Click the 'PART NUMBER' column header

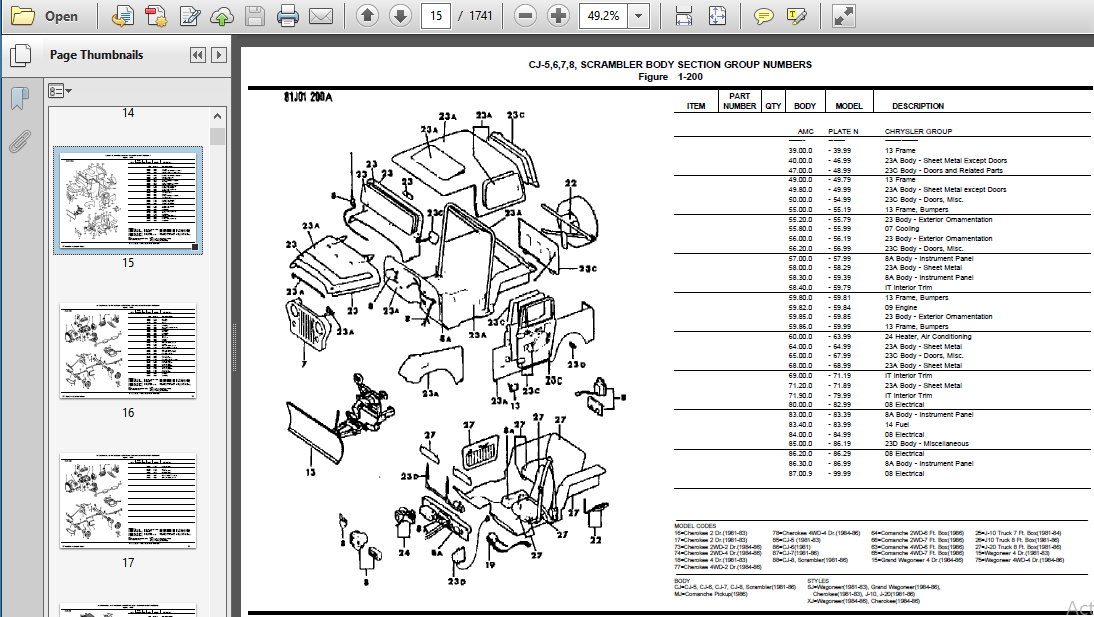740,101
